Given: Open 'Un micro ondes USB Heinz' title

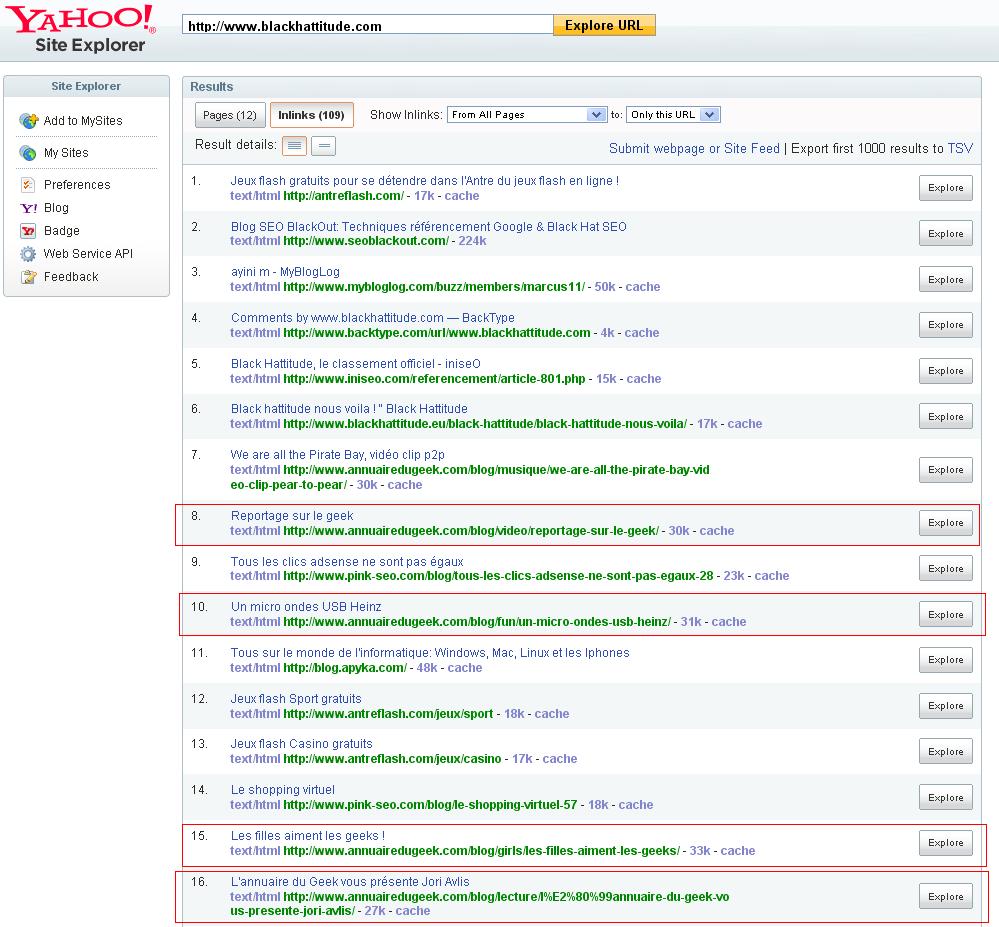Looking at the screenshot, I should [x=306, y=607].
